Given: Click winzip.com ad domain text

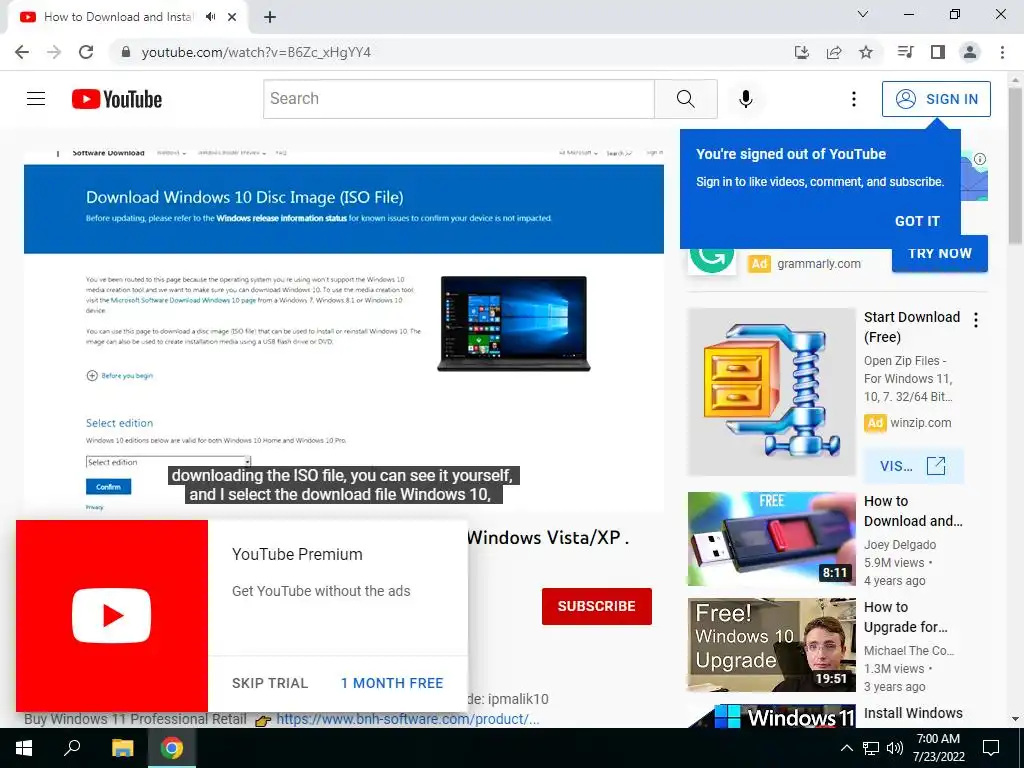Looking at the screenshot, I should pos(921,423).
